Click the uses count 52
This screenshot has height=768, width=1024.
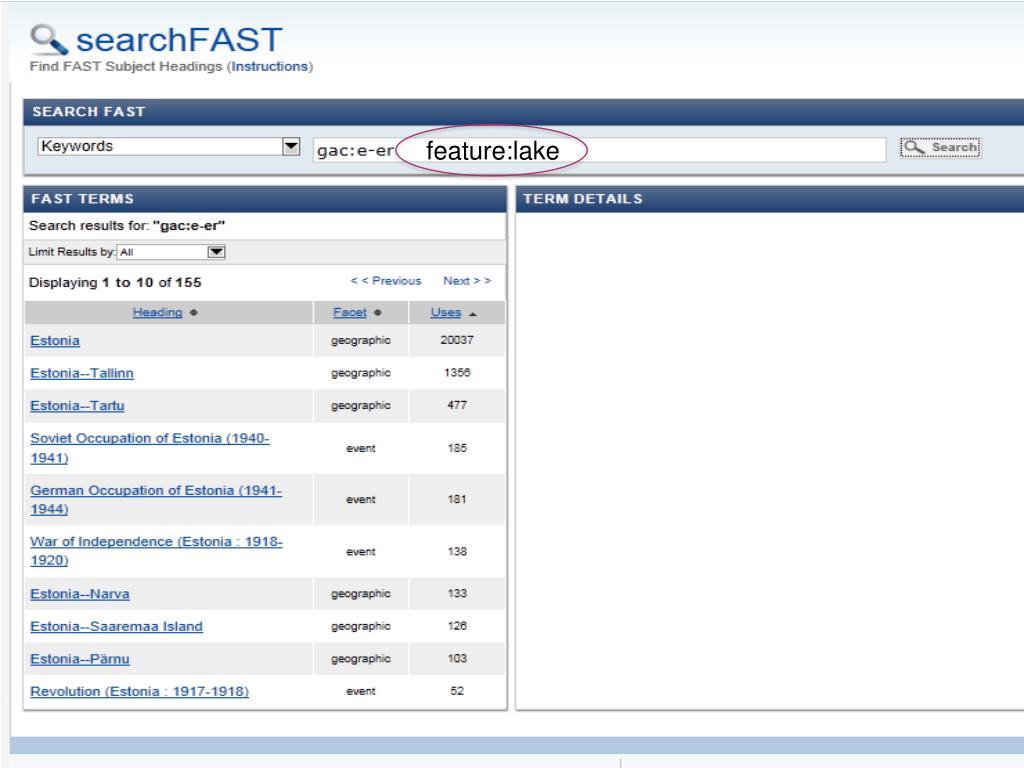coord(457,691)
